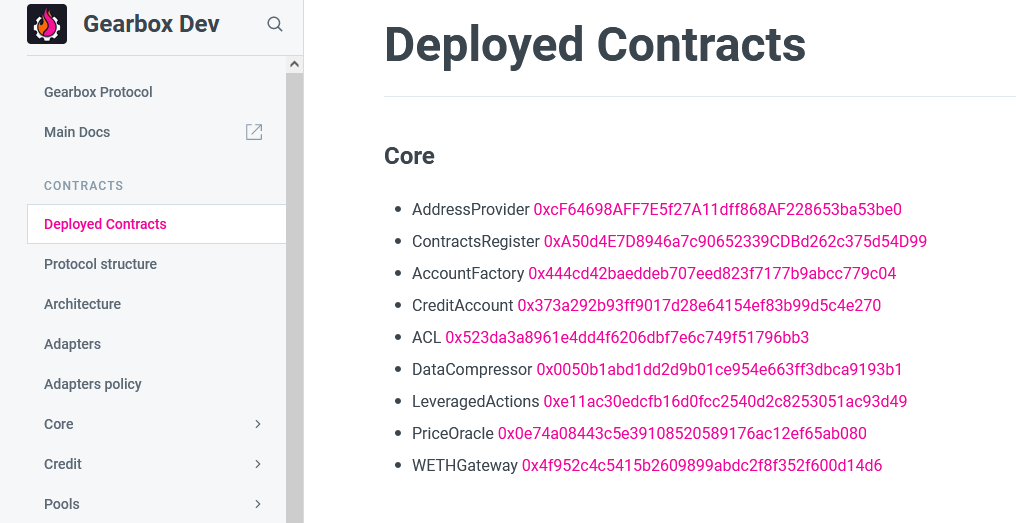Click the Gearbox flame logo icon
Image resolution: width=1016 pixels, height=523 pixels.
(47, 24)
